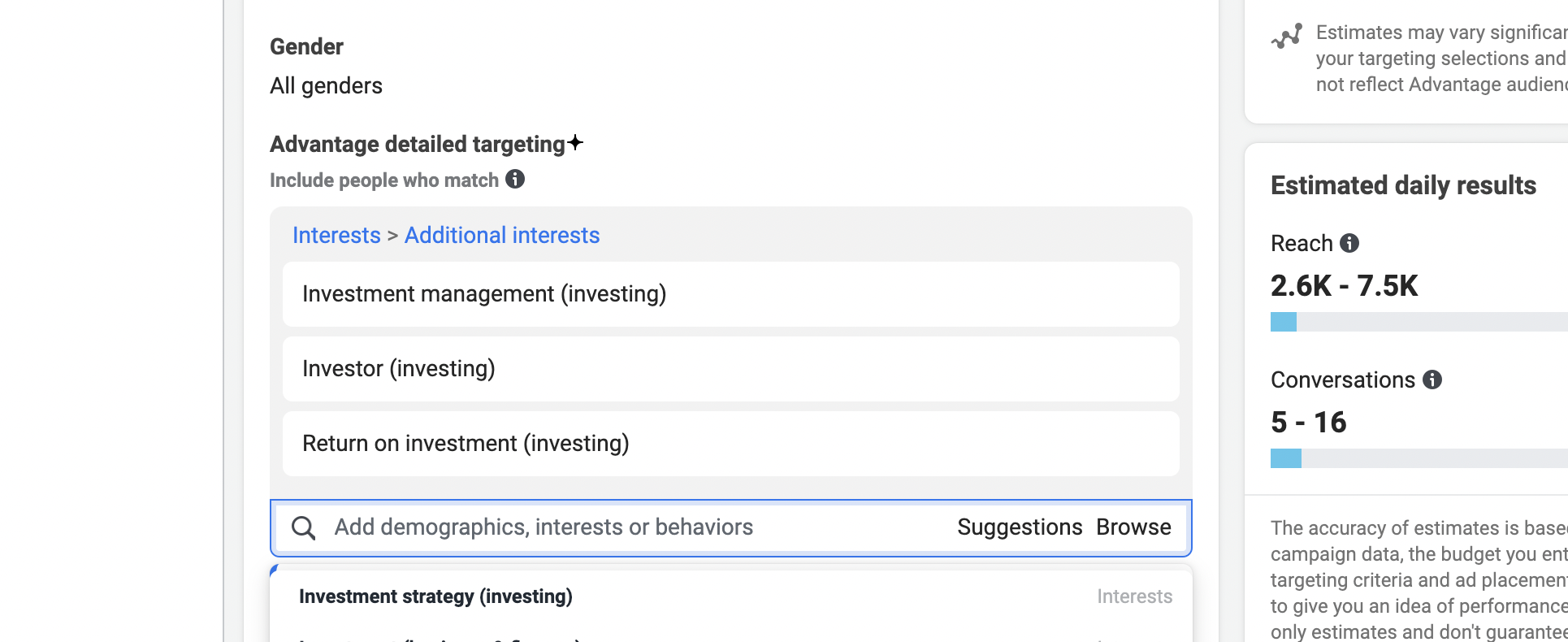The image size is (1568, 642).
Task: Click the Estimated daily results heading
Action: click(x=1403, y=185)
